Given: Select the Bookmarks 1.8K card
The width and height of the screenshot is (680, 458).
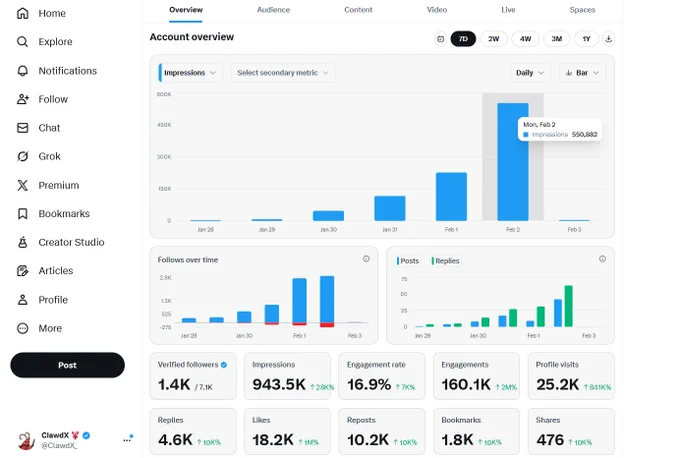Looking at the screenshot, I should [477, 432].
